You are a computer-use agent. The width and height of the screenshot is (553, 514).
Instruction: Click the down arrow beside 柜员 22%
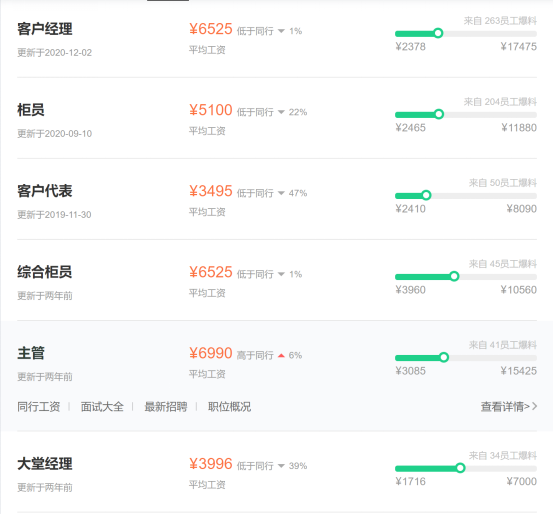pyautogui.click(x=281, y=112)
